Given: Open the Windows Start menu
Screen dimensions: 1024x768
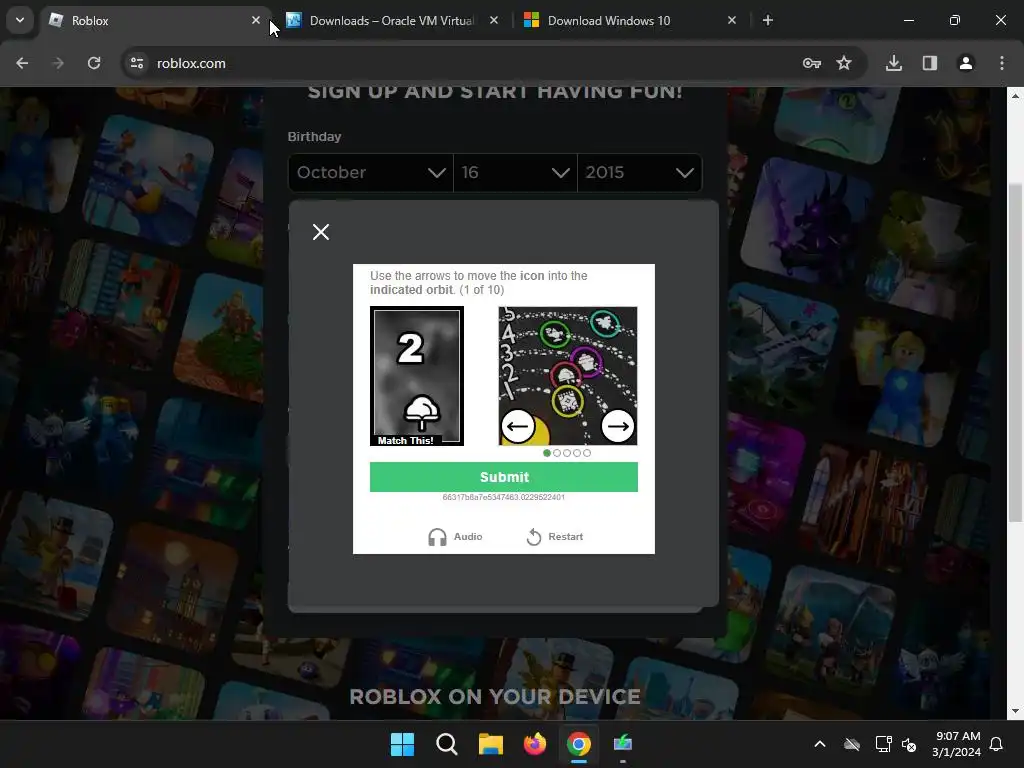Looking at the screenshot, I should click(x=402, y=744).
